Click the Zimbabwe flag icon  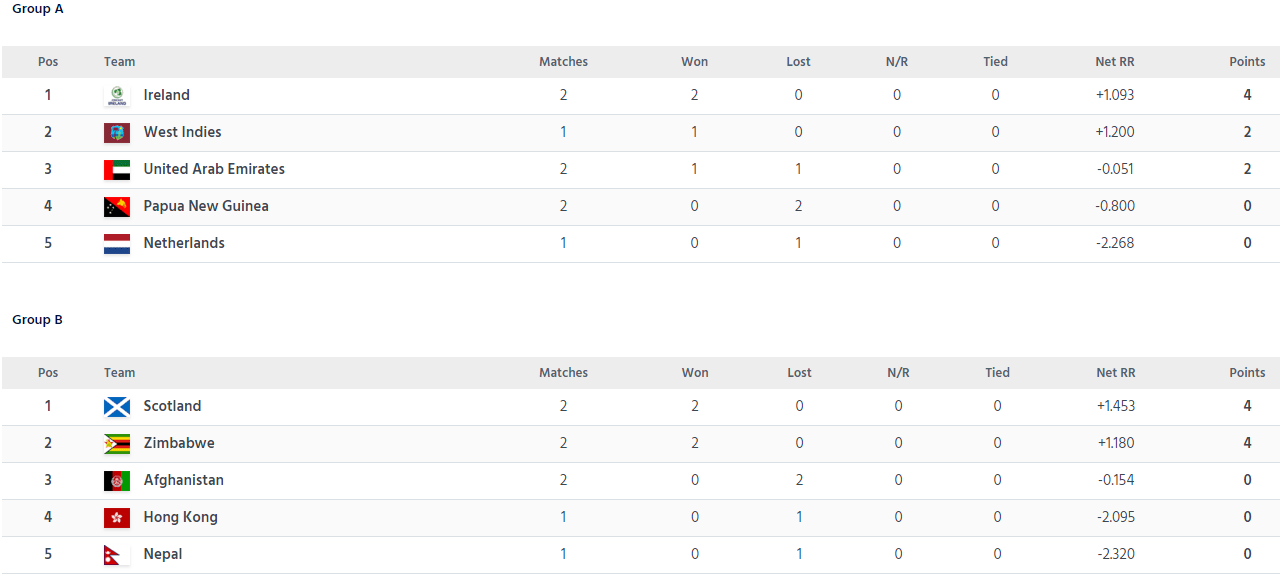point(117,444)
